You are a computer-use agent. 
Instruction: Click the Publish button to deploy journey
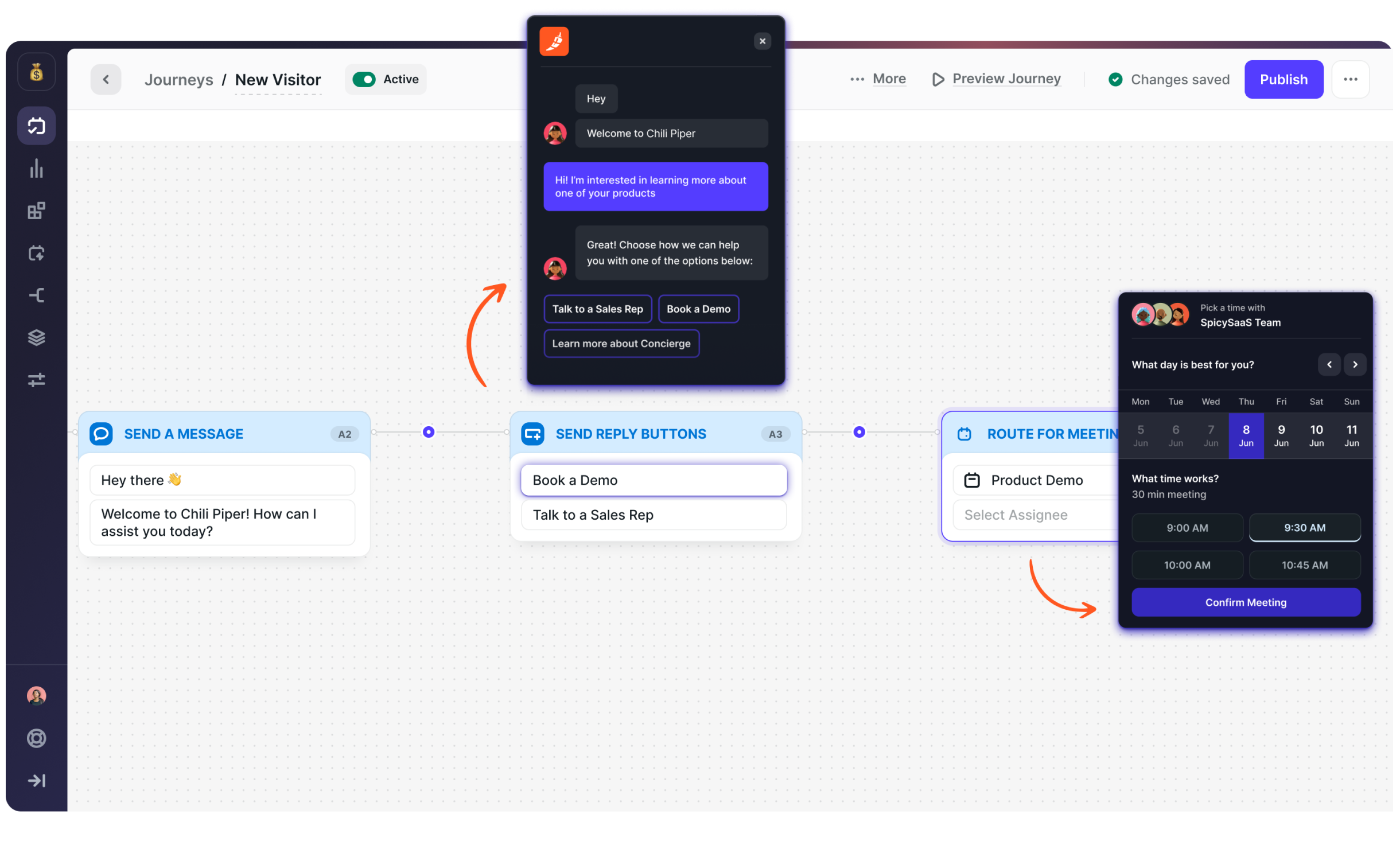click(x=1284, y=79)
